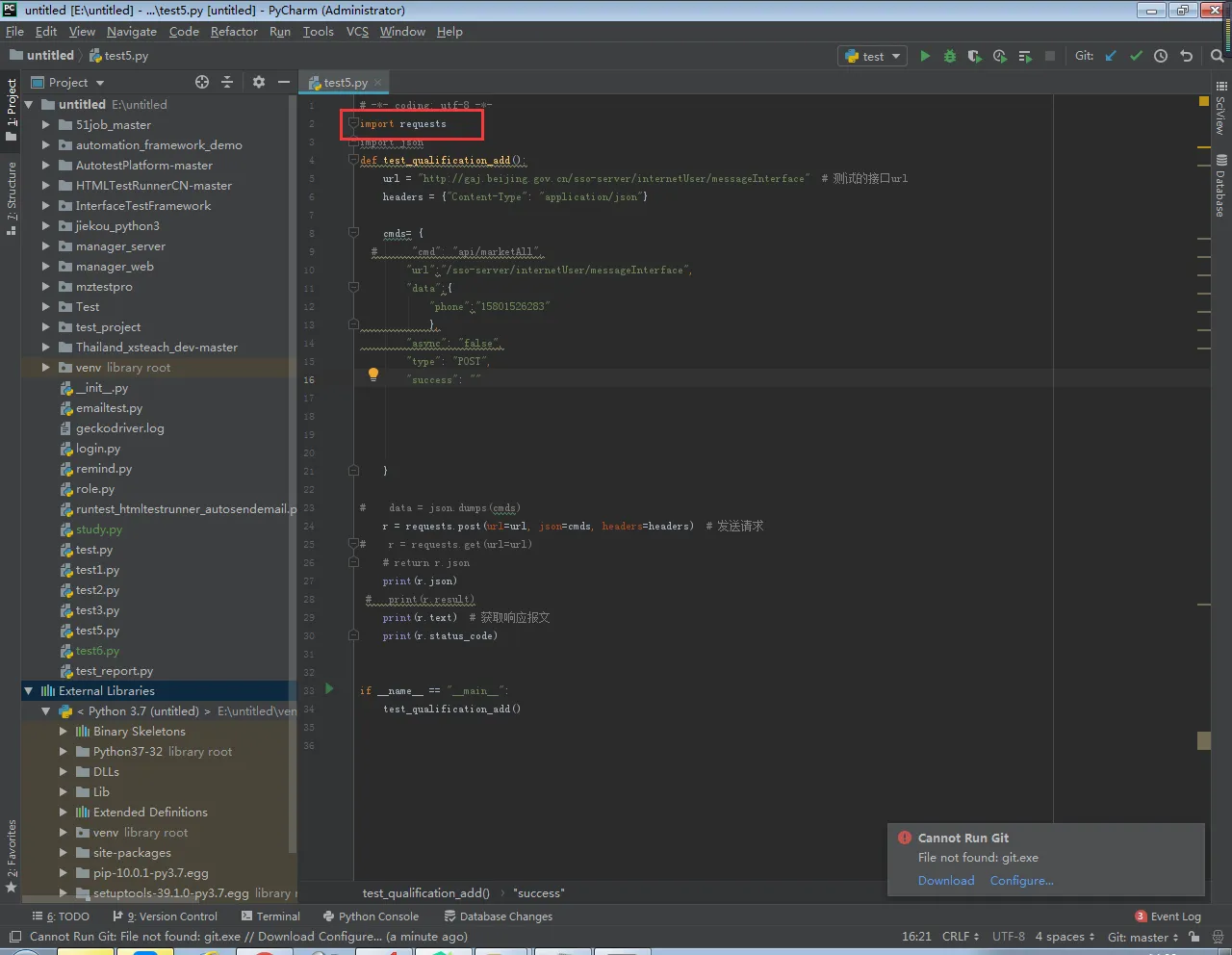Image resolution: width=1232 pixels, height=955 pixels.
Task: Run test with coverage icon
Action: [x=975, y=56]
